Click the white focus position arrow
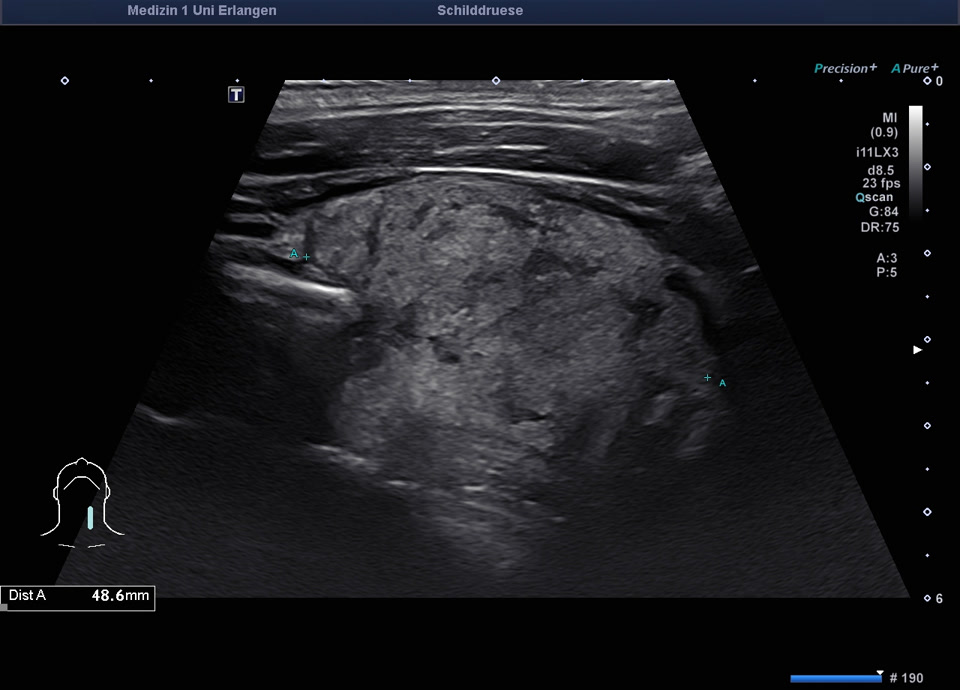The image size is (960, 690). (x=917, y=350)
